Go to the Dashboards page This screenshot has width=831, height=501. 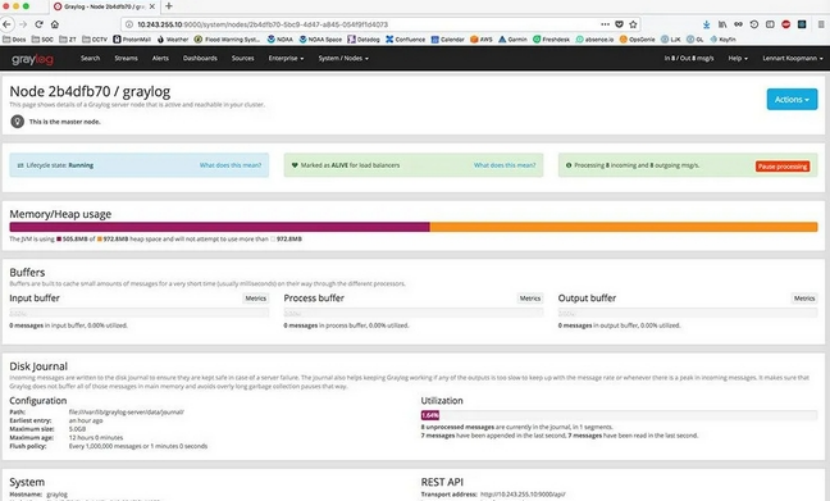pyautogui.click(x=200, y=59)
